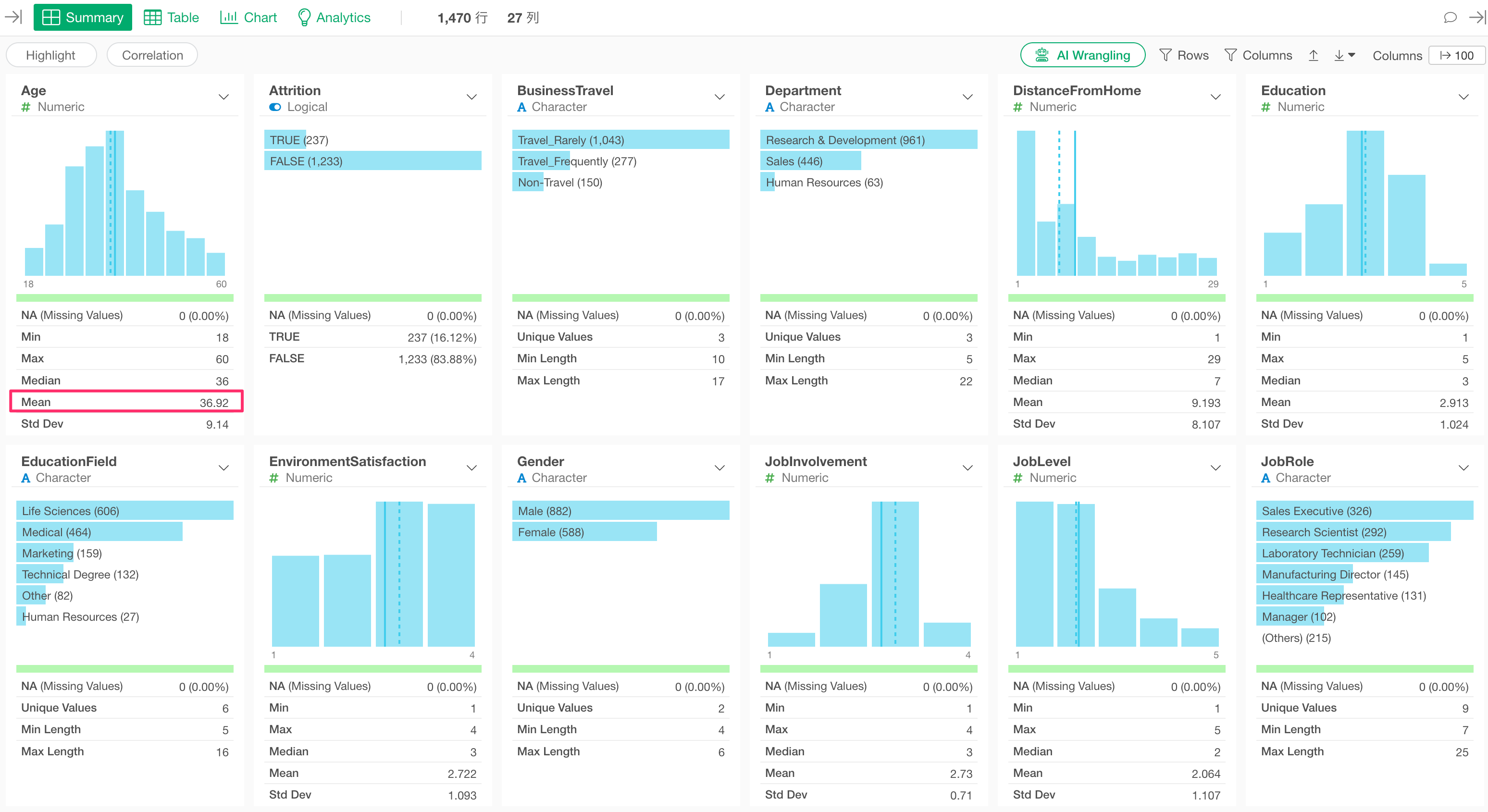Open the Rows filter funnel
Screen dimensions: 1488x812
click(1184, 55)
